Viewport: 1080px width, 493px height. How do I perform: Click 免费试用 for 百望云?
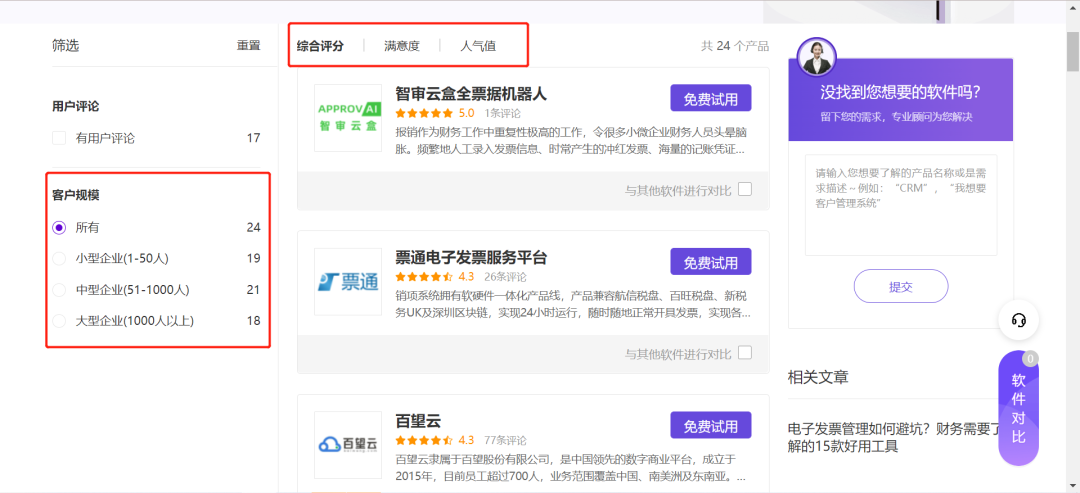coord(711,426)
